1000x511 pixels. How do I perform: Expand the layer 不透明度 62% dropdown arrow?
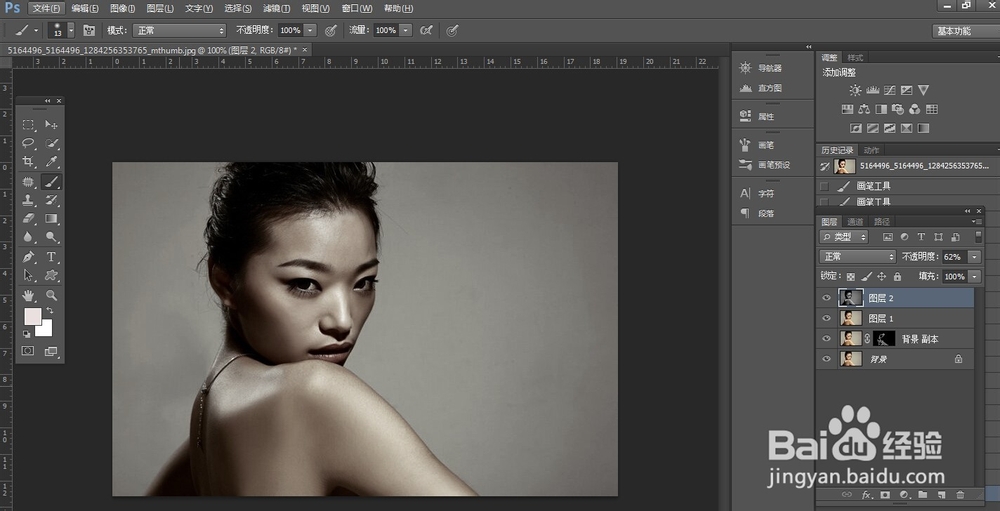tap(974, 257)
